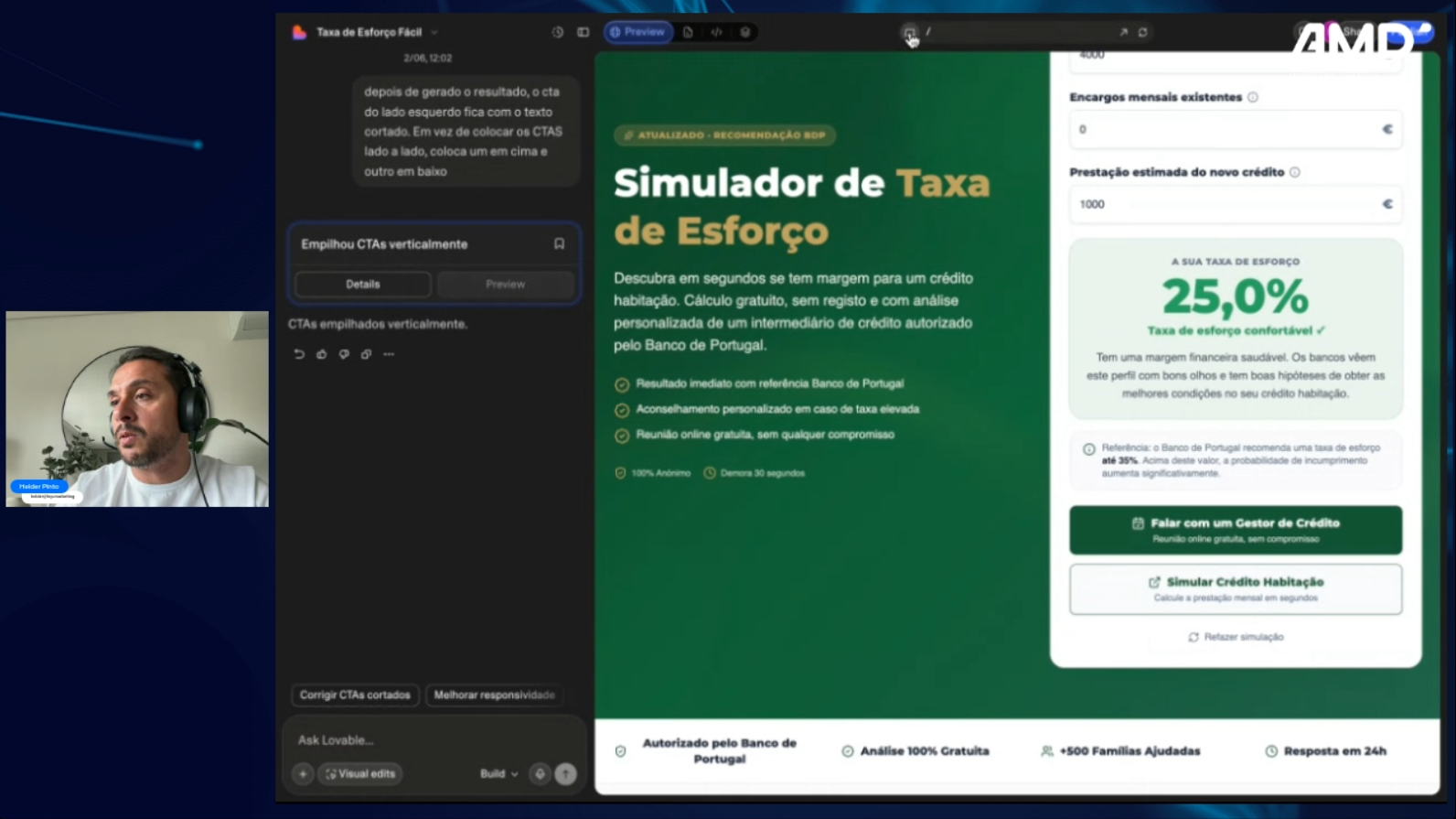
Task: Click the Análise 100% Gratuita text
Action: pos(925,751)
